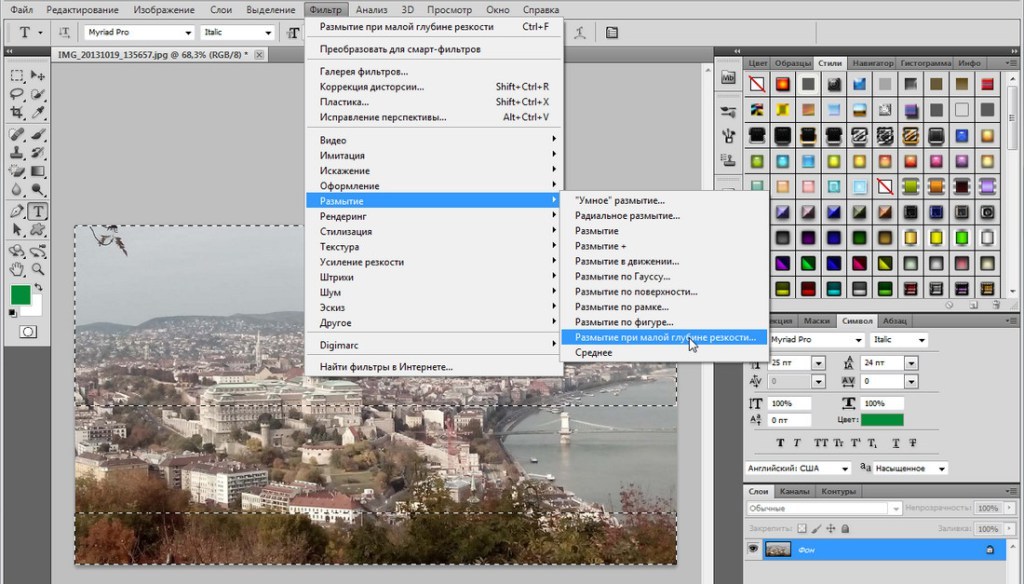The width and height of the screenshot is (1024, 584).
Task: Expand the Видео filter submenu
Action: (x=435, y=140)
